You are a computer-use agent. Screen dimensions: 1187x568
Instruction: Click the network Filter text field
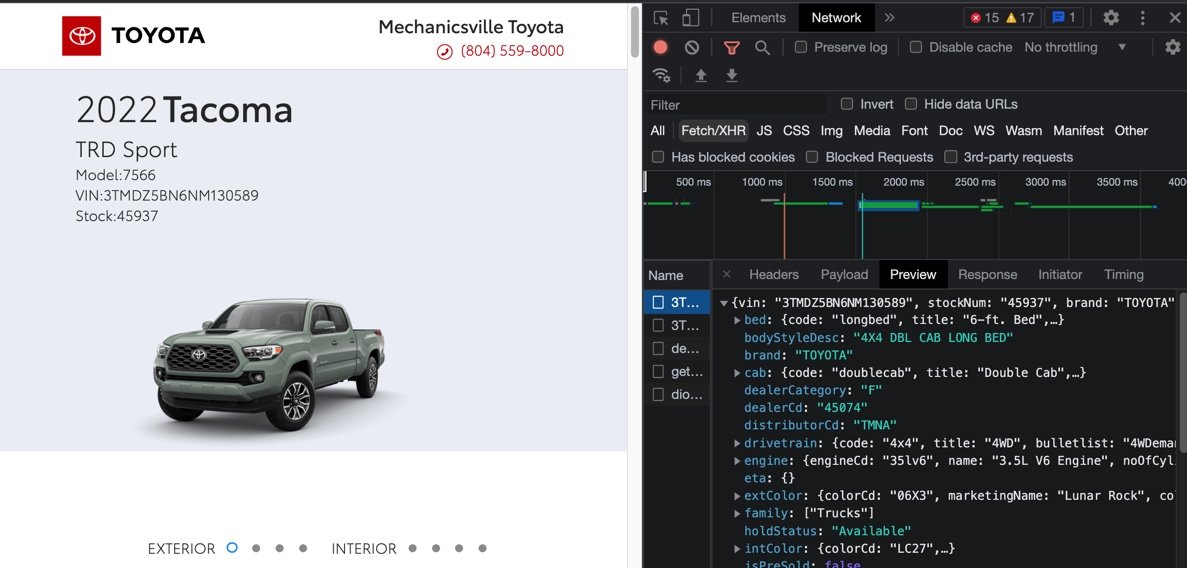click(737, 105)
